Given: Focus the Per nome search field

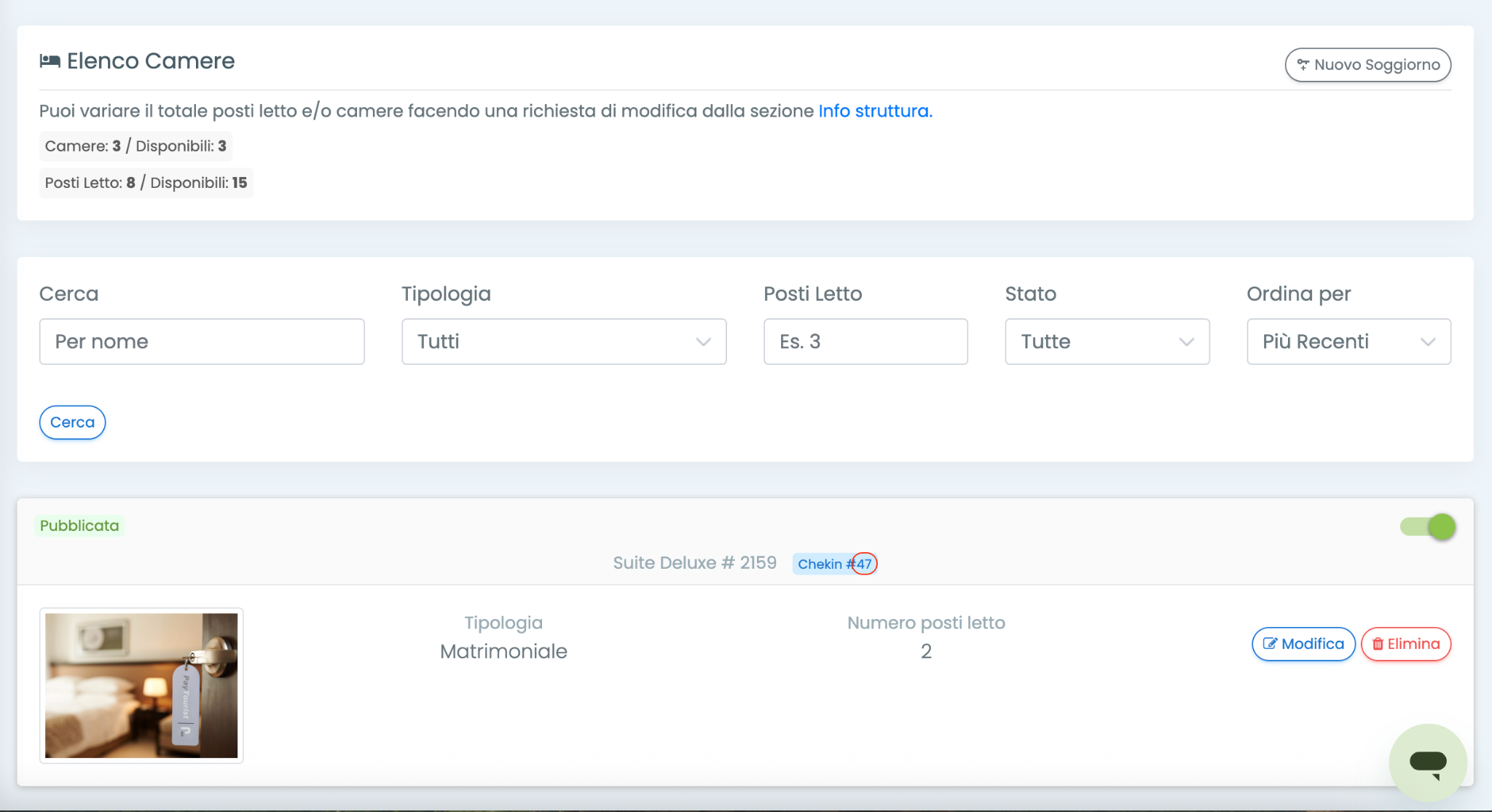Looking at the screenshot, I should (x=202, y=342).
